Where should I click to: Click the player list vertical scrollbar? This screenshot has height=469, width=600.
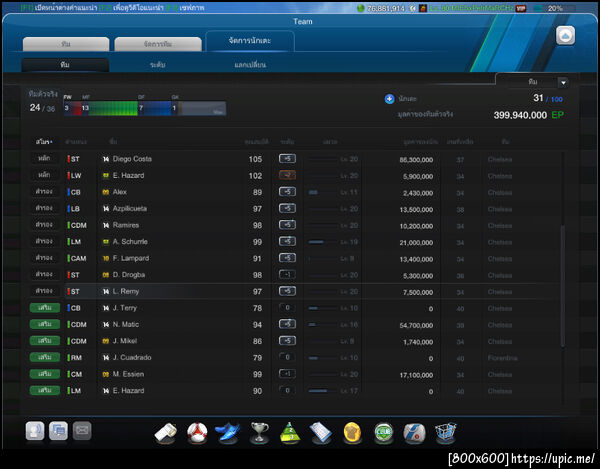coord(562,286)
